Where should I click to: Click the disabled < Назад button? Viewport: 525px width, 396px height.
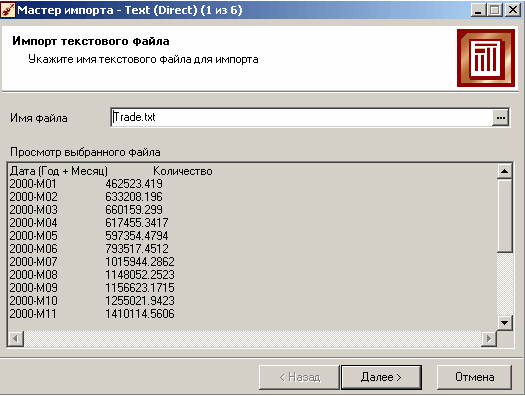point(299,377)
